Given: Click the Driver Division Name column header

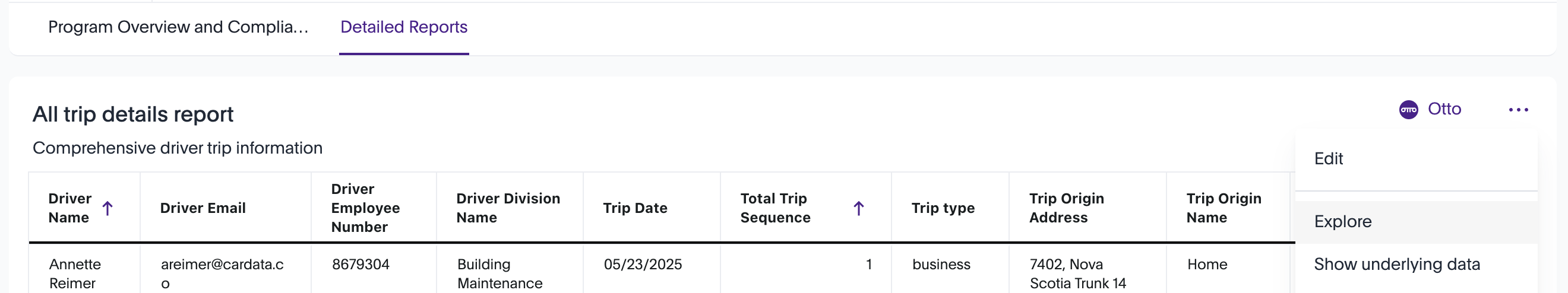Looking at the screenshot, I should [508, 208].
